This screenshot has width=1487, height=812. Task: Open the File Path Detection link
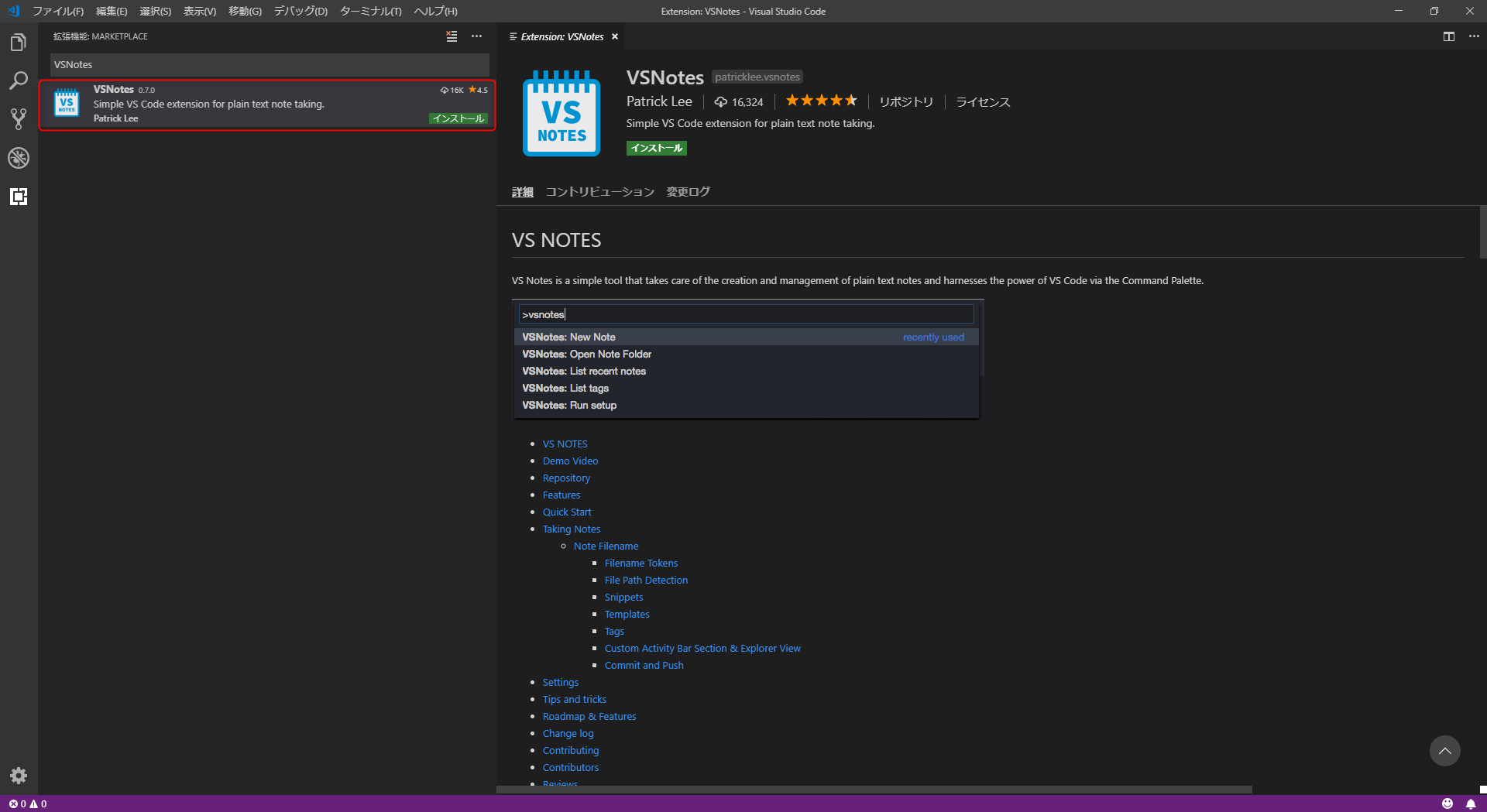tap(646, 580)
